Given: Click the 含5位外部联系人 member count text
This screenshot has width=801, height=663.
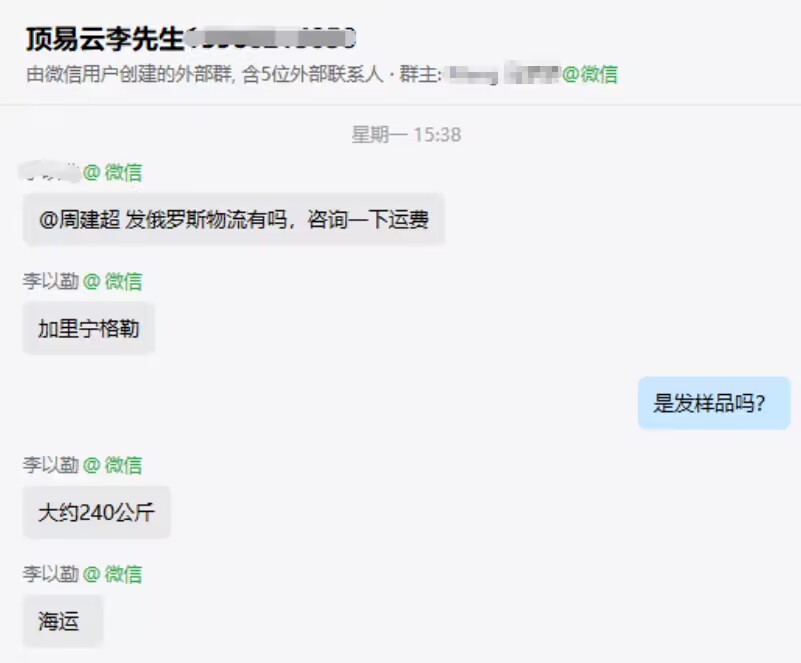Looking at the screenshot, I should tap(313, 75).
